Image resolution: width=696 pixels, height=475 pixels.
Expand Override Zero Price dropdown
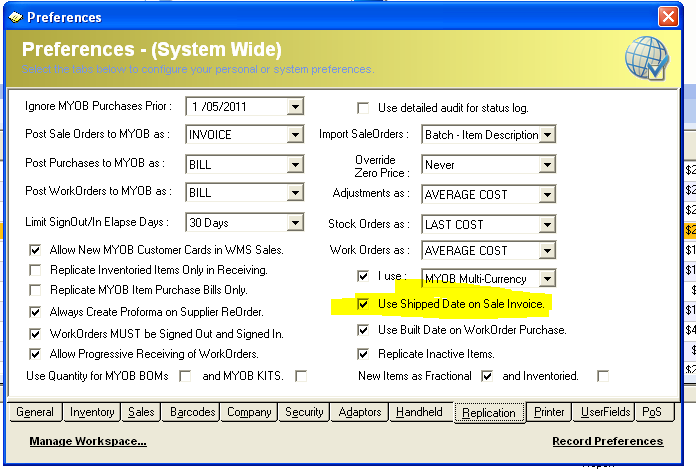tap(547, 165)
